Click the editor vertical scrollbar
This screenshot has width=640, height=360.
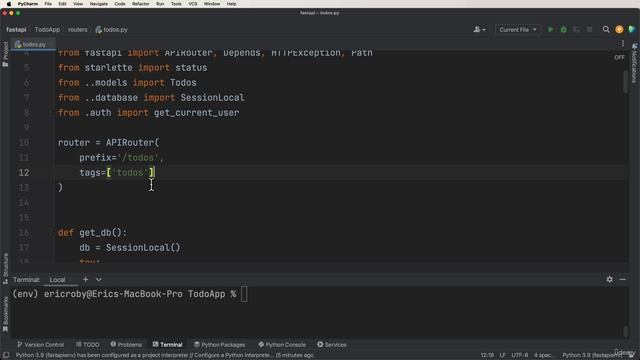tap(625, 82)
